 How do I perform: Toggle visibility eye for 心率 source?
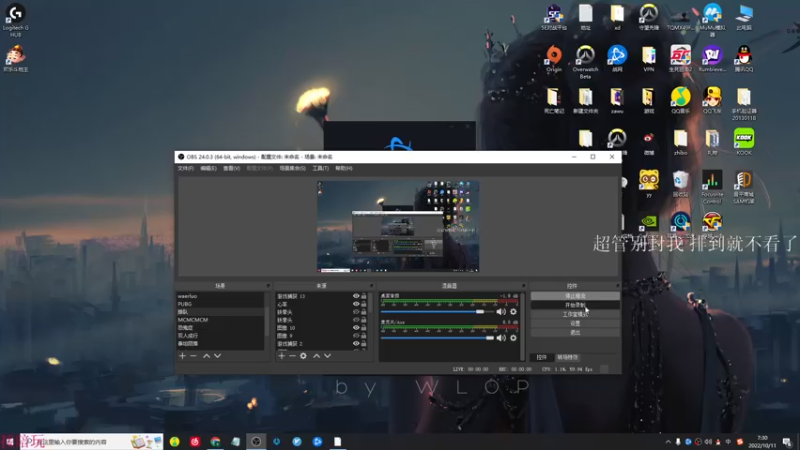pos(356,304)
